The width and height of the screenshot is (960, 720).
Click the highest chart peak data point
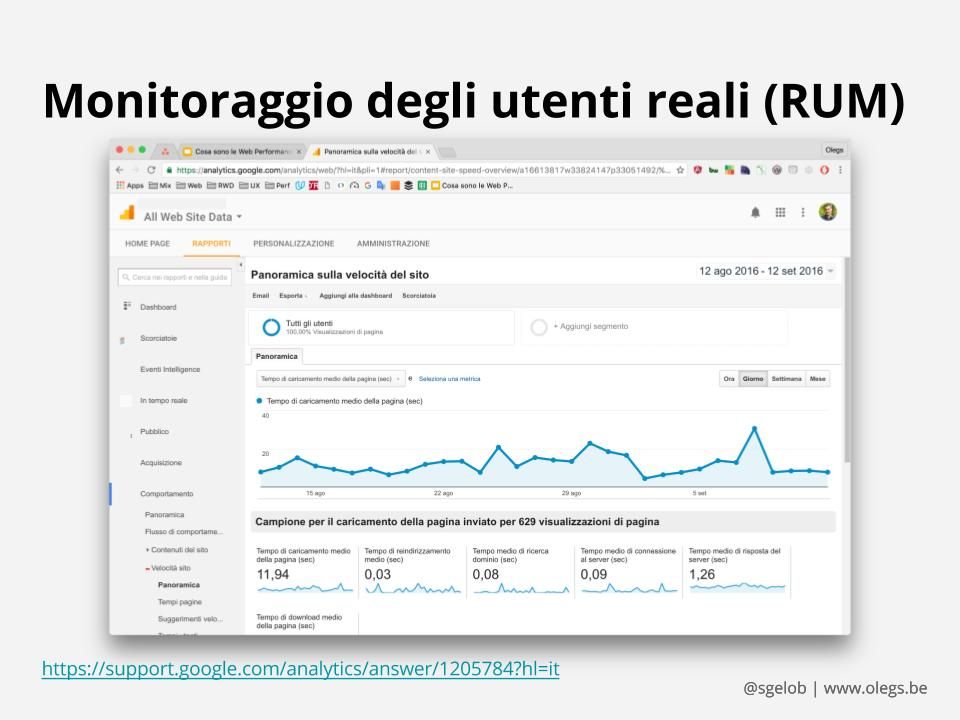754,429
